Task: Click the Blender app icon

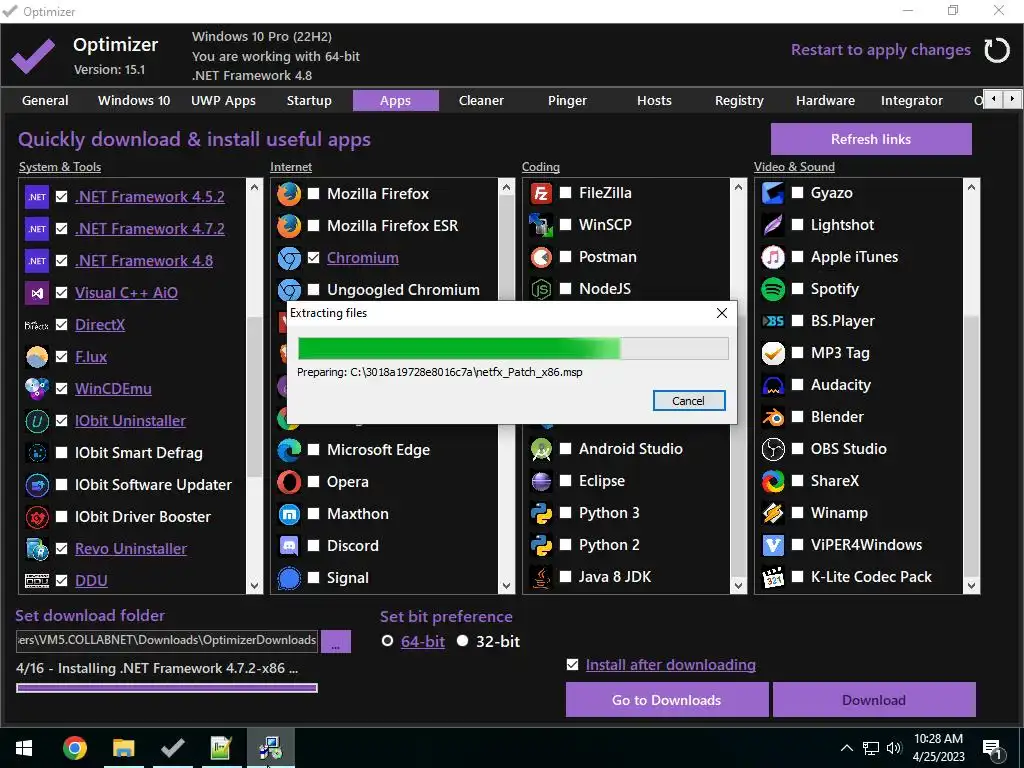Action: pos(773,417)
